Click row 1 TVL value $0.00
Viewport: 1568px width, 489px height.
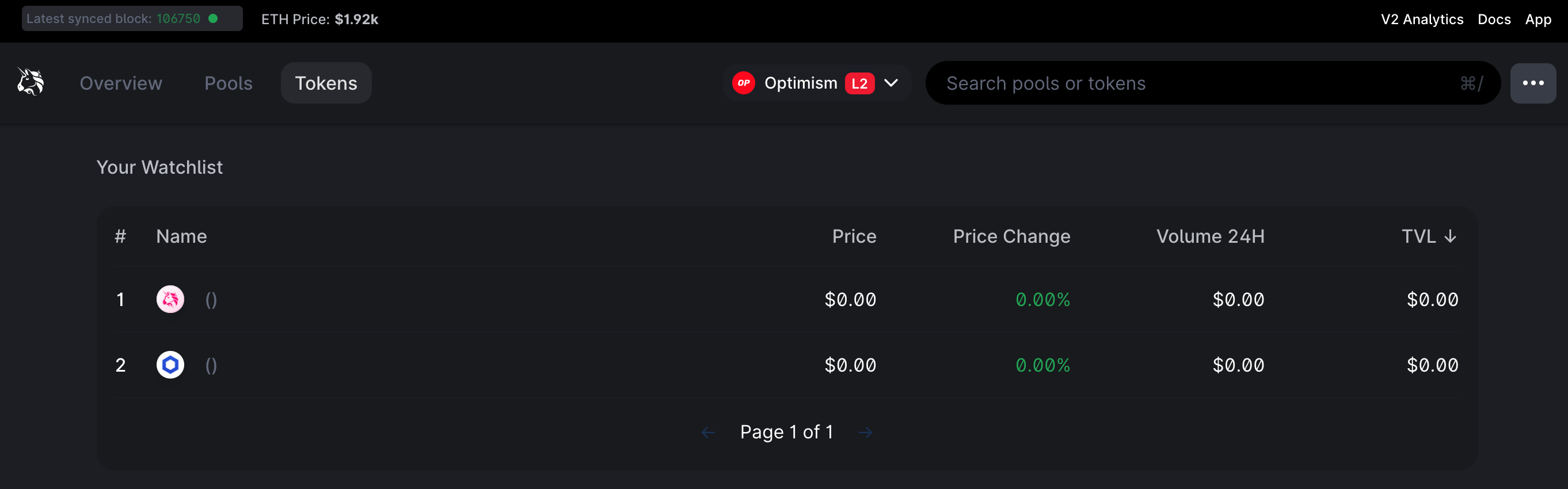1432,300
